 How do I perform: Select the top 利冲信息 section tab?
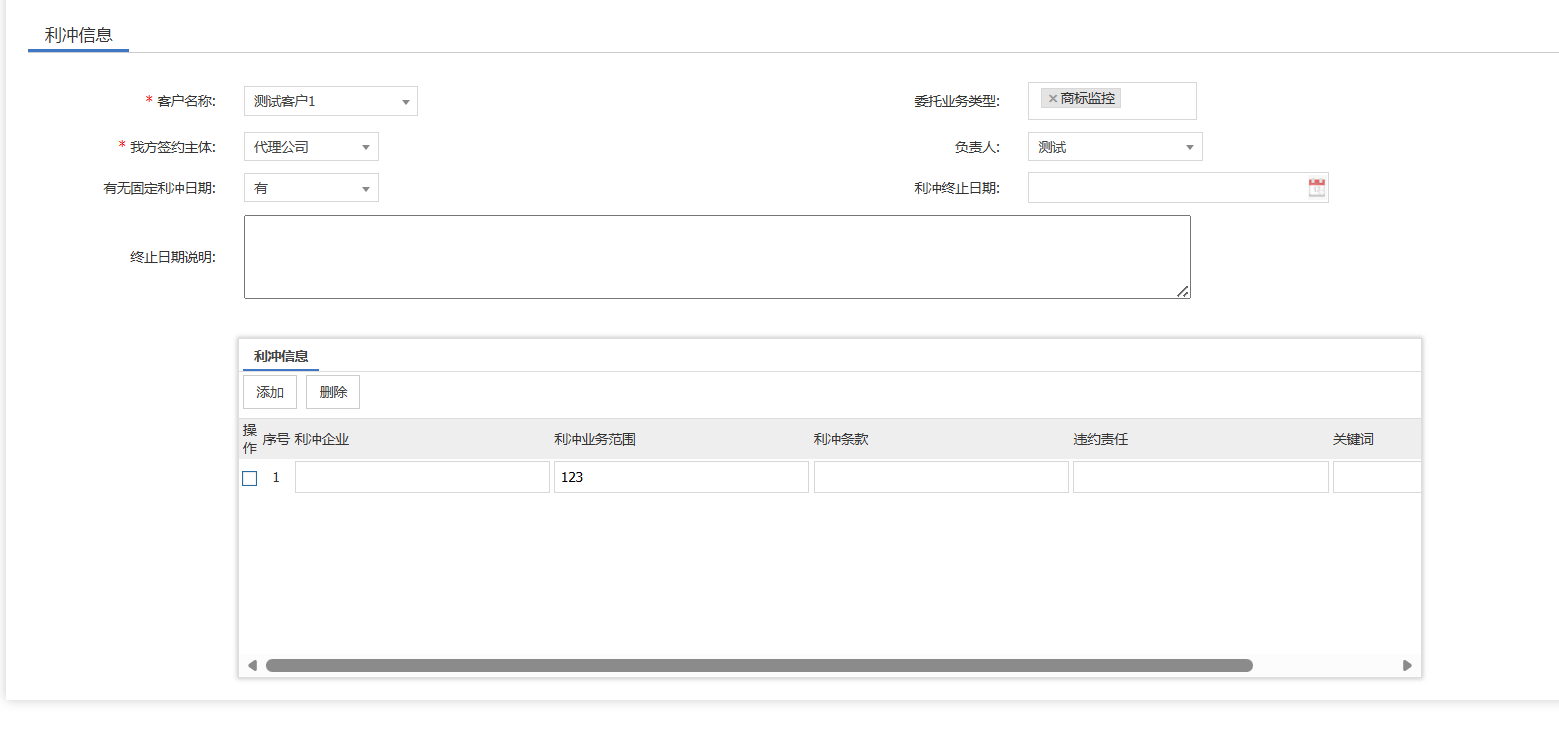click(79, 35)
